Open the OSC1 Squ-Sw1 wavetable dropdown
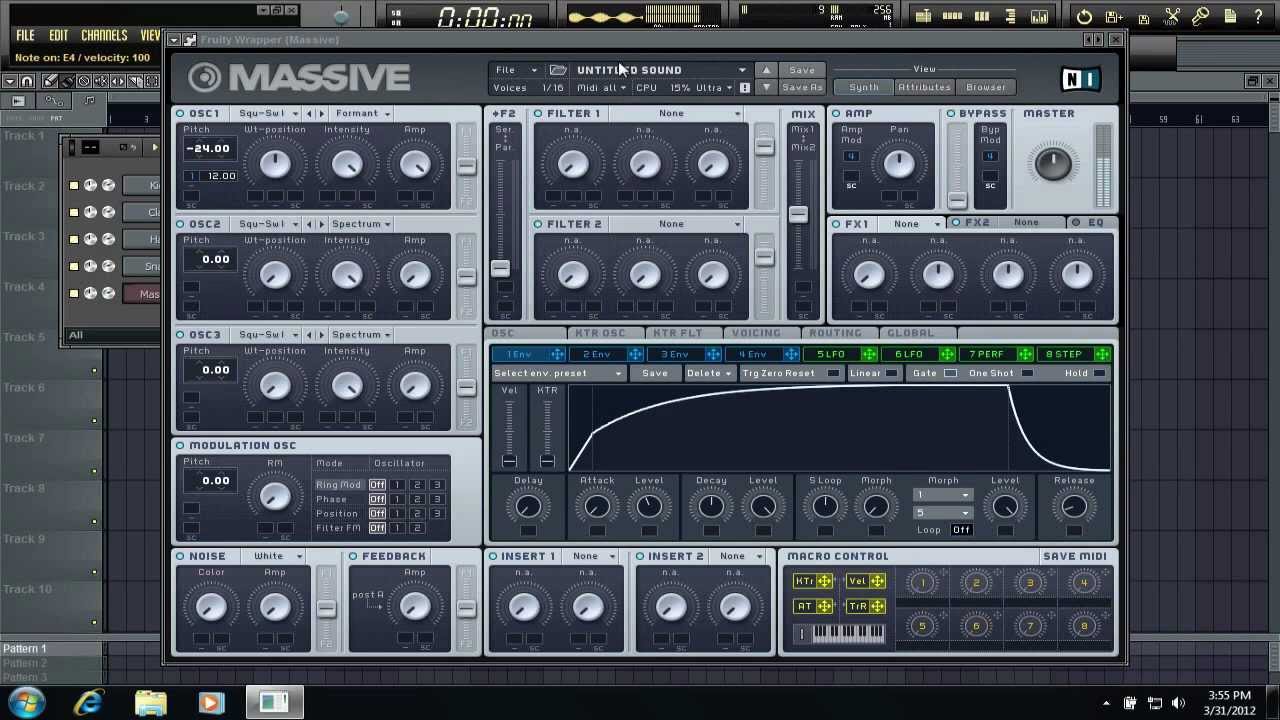This screenshot has width=1280, height=720. pyautogui.click(x=266, y=113)
